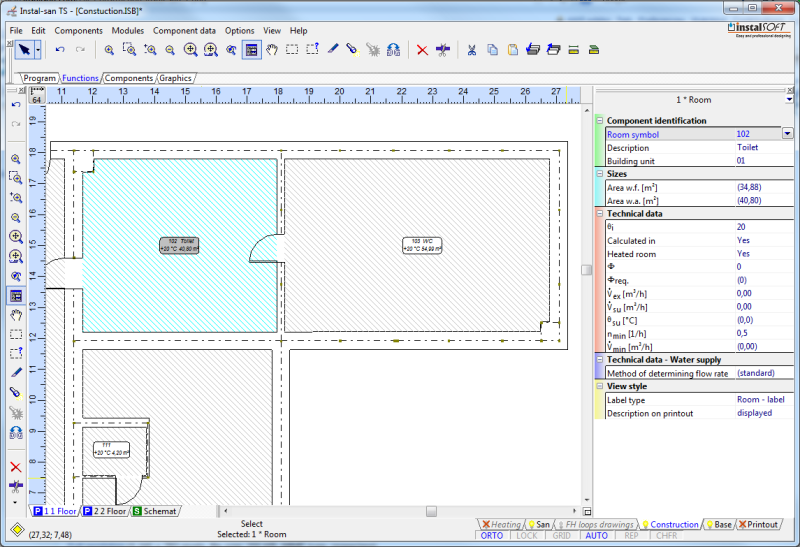Switch to the 2 Floor sheet tab

[x=105, y=511]
